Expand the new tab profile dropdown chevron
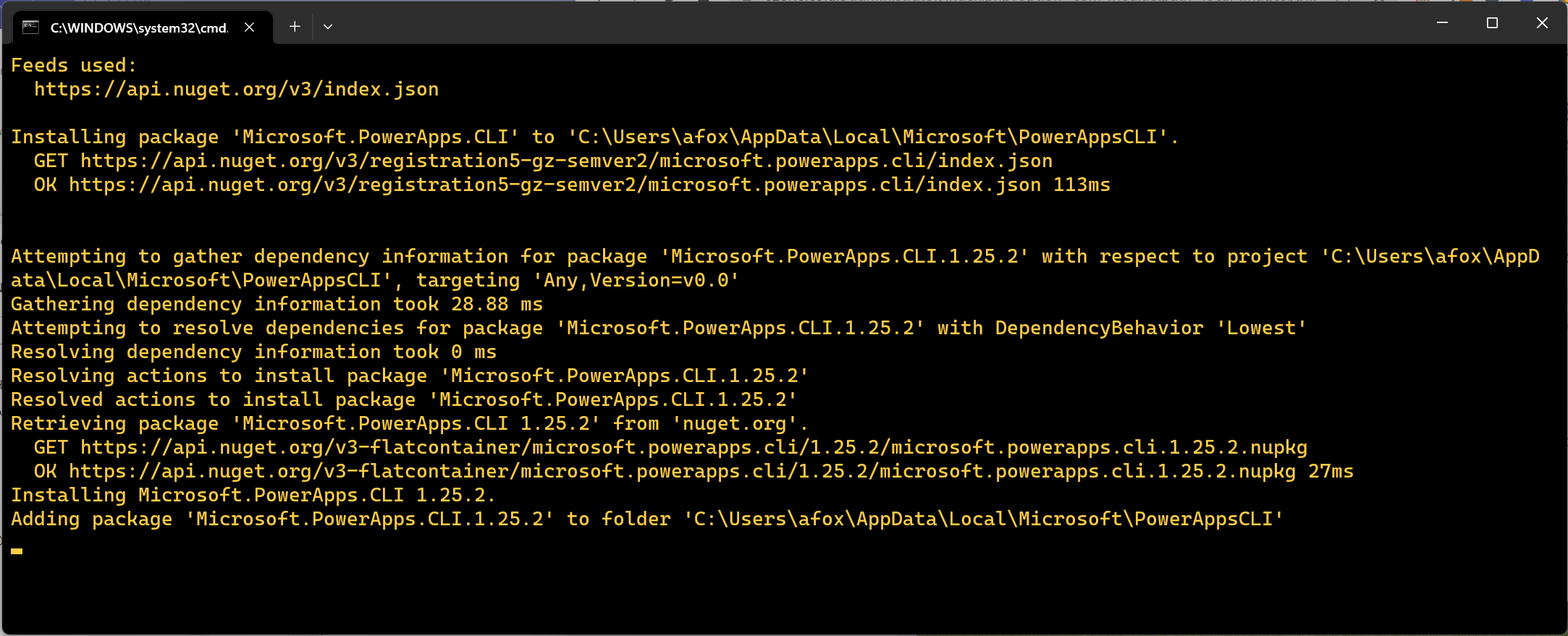1568x636 pixels. pos(328,27)
